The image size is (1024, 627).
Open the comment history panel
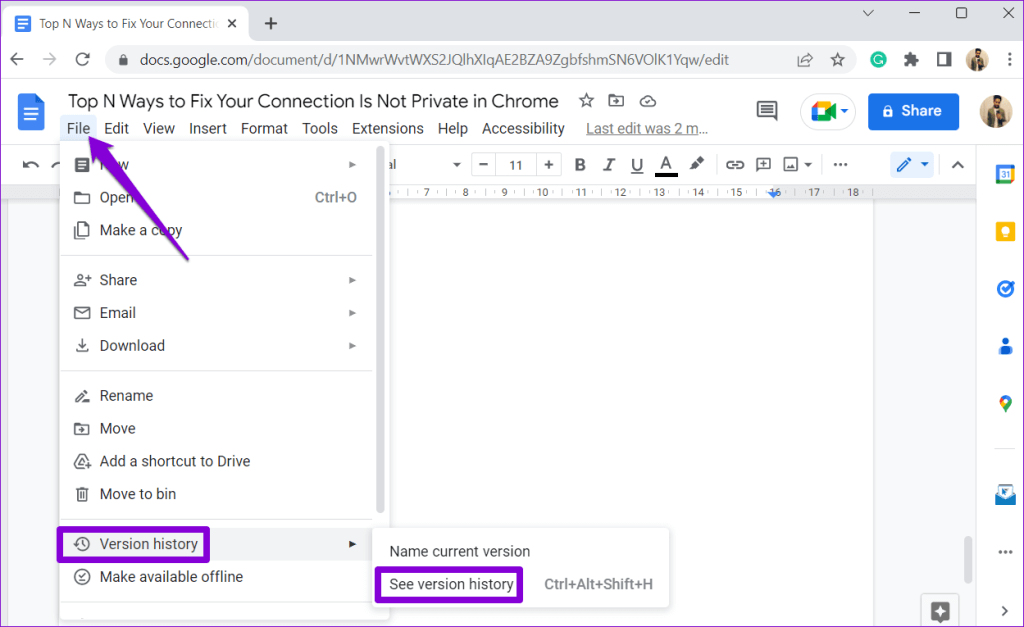coord(767,111)
